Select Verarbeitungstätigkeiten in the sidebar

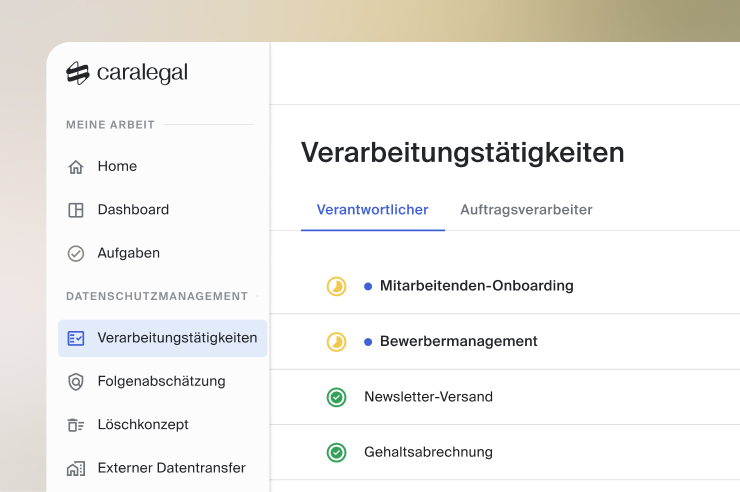click(163, 338)
